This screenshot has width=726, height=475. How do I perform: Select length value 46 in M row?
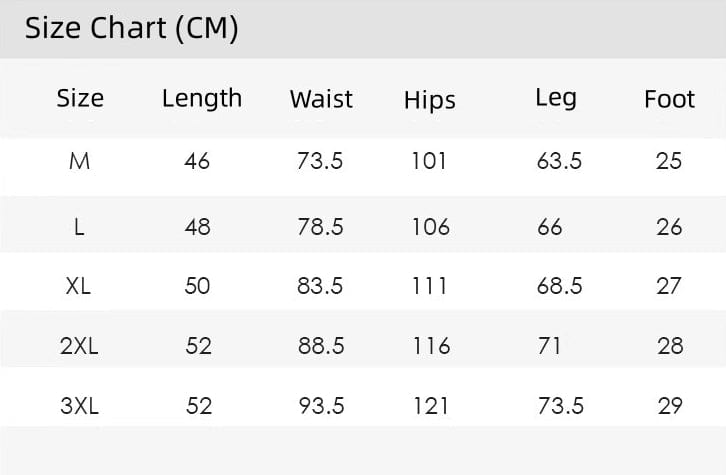(197, 161)
